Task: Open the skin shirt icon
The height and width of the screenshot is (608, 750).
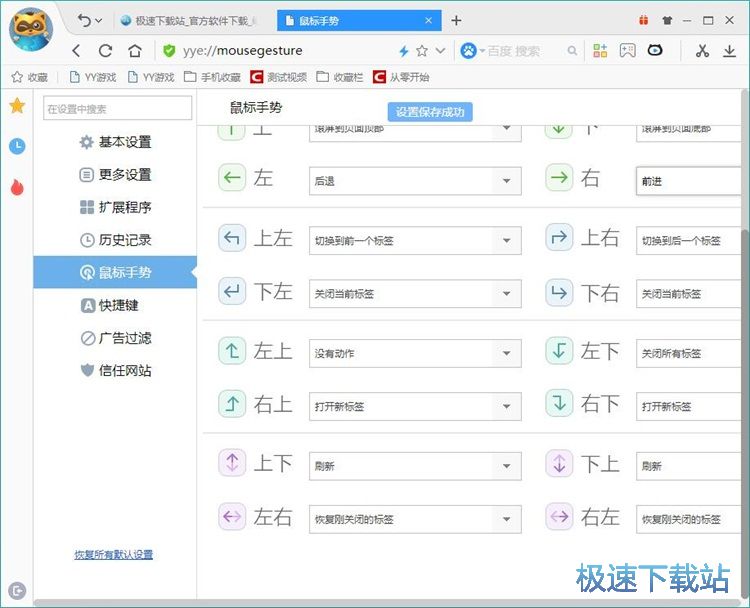Action: [x=667, y=20]
